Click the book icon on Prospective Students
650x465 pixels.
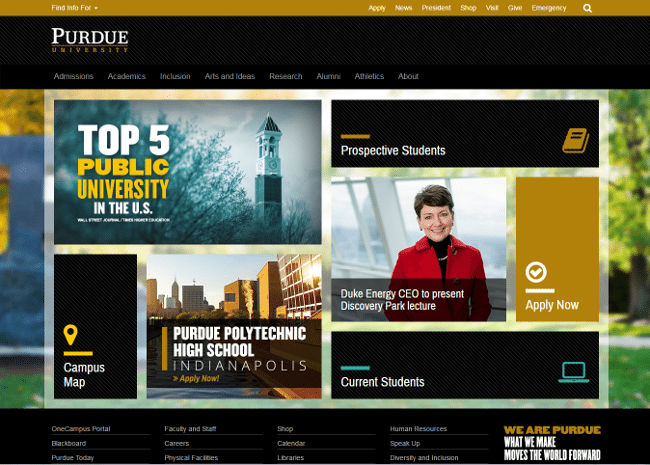(x=575, y=140)
